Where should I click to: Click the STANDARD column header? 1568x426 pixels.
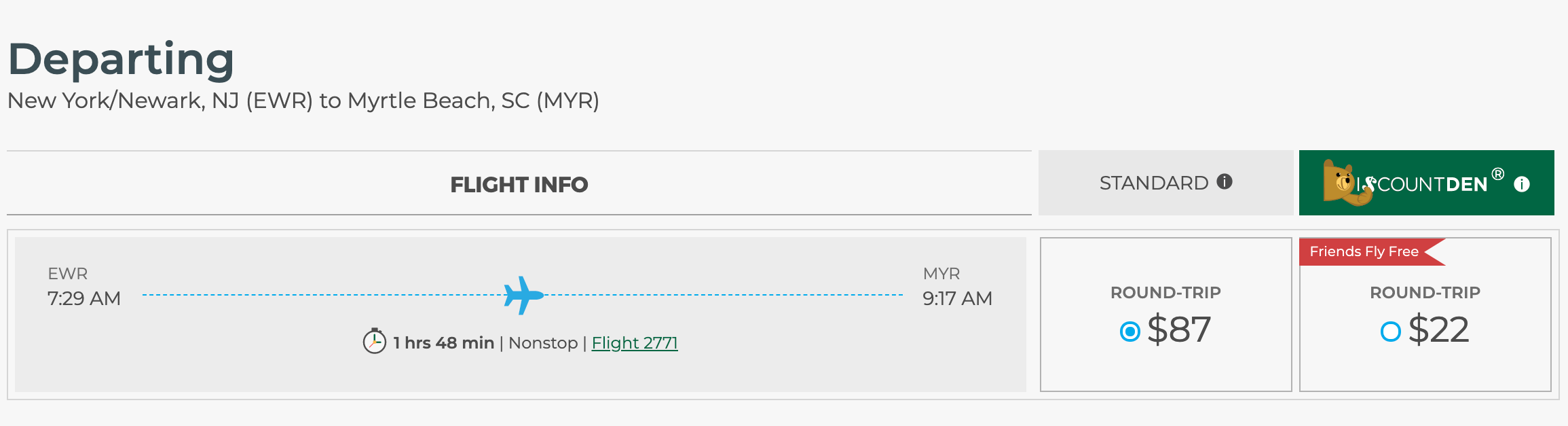point(1153,183)
